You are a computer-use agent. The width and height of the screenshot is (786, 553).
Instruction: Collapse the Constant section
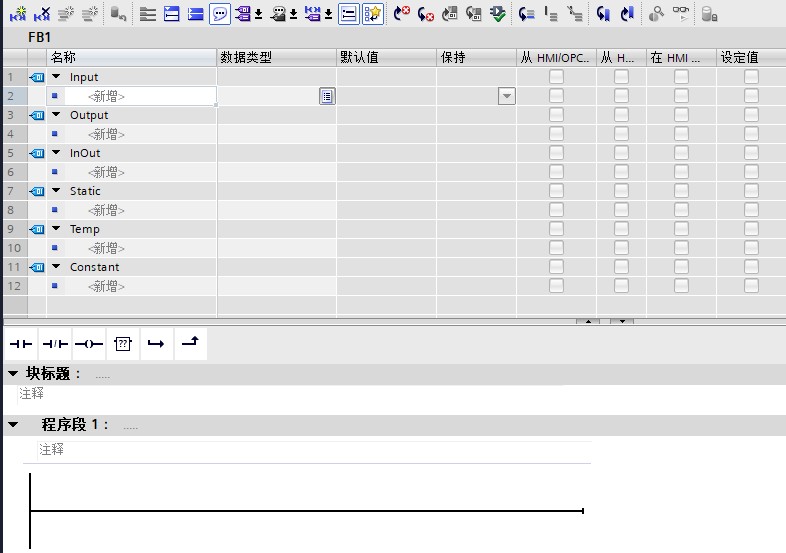[56, 267]
